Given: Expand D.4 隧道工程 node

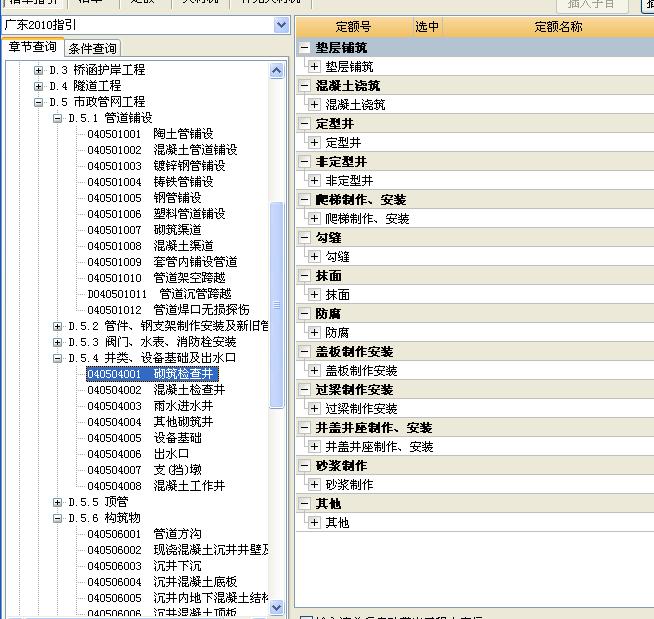Looking at the screenshot, I should 38,86.
